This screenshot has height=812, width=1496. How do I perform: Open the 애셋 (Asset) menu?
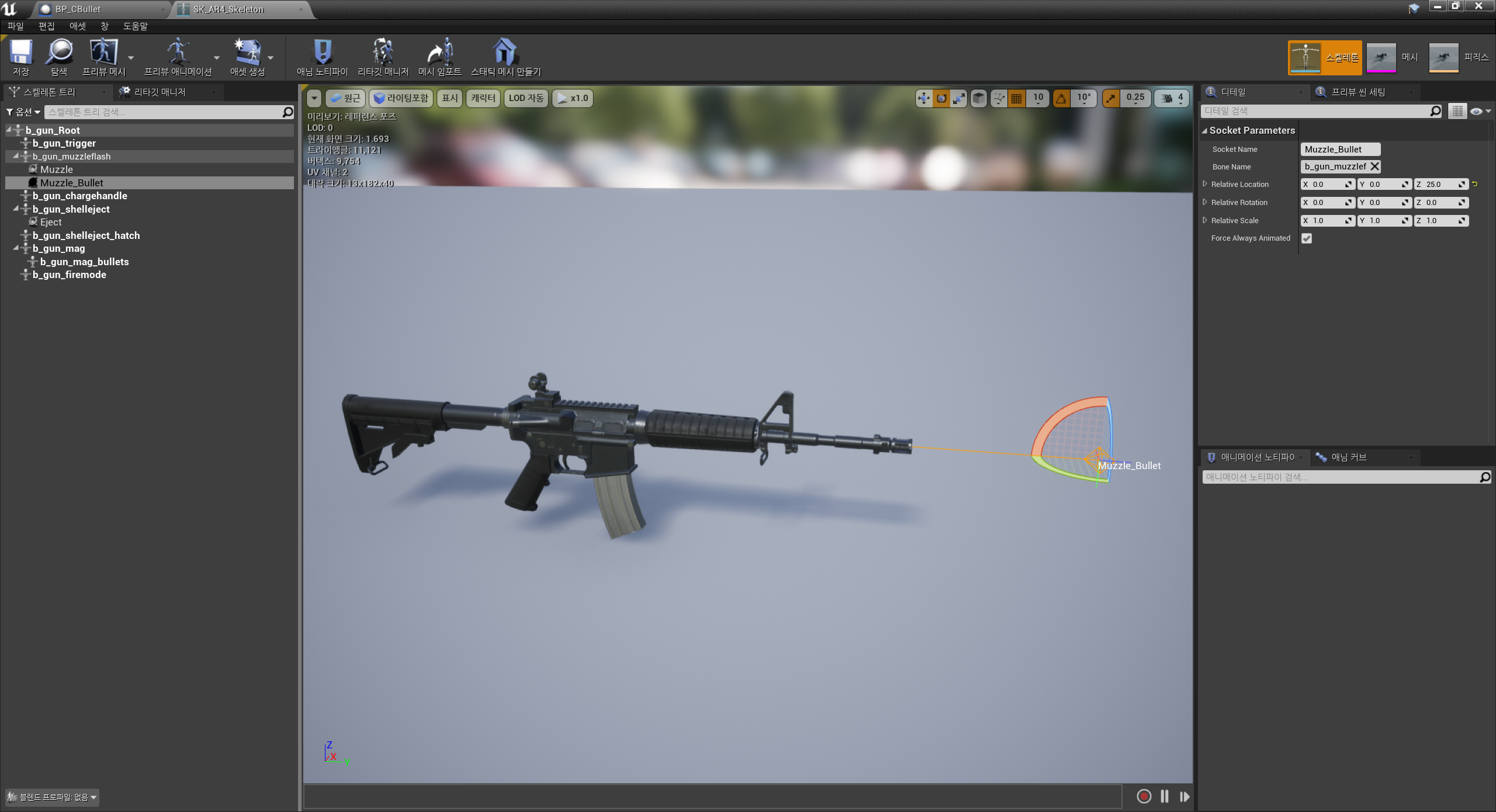coord(77,26)
